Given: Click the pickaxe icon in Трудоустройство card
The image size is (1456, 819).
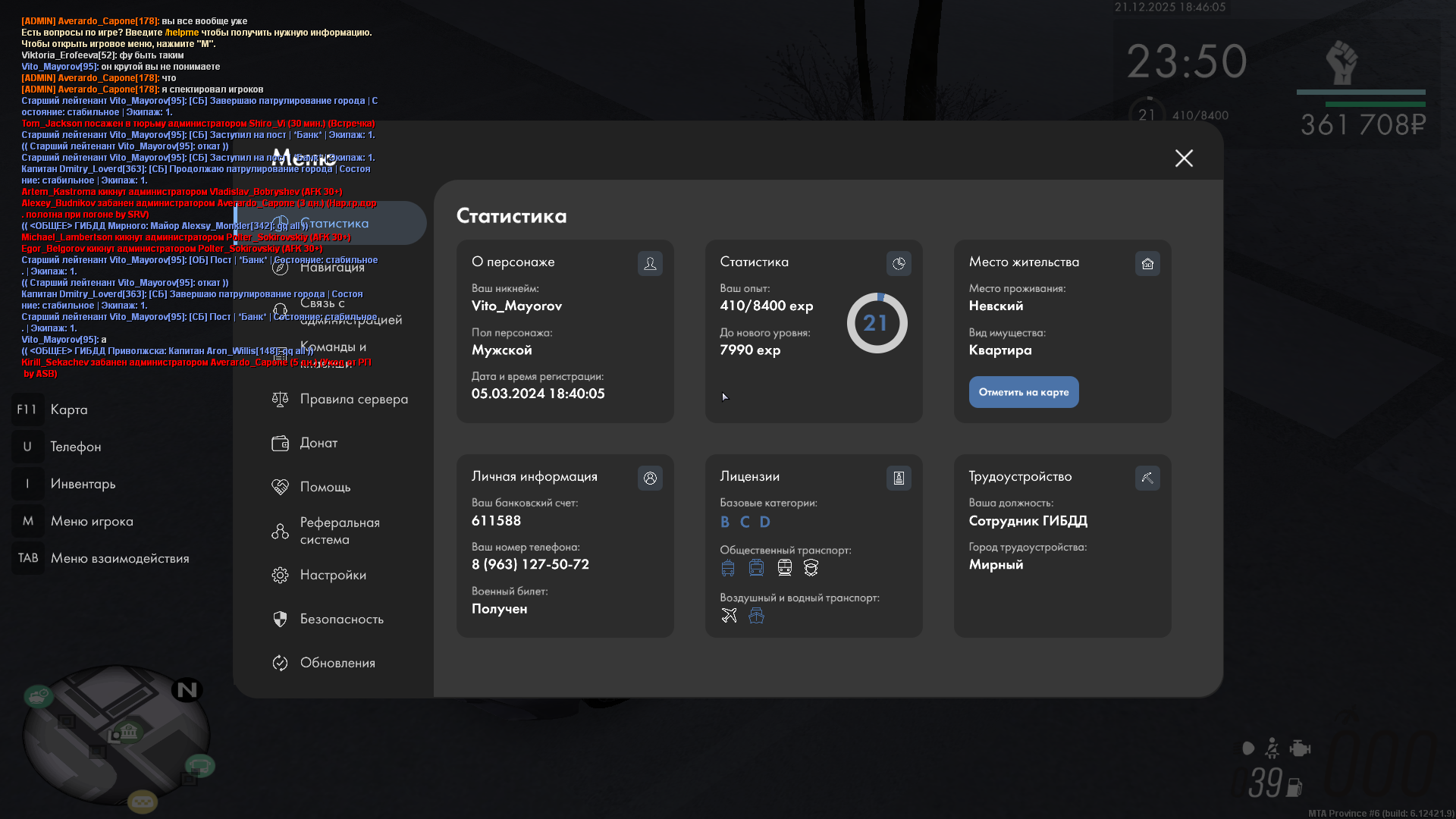Looking at the screenshot, I should coord(1147,478).
